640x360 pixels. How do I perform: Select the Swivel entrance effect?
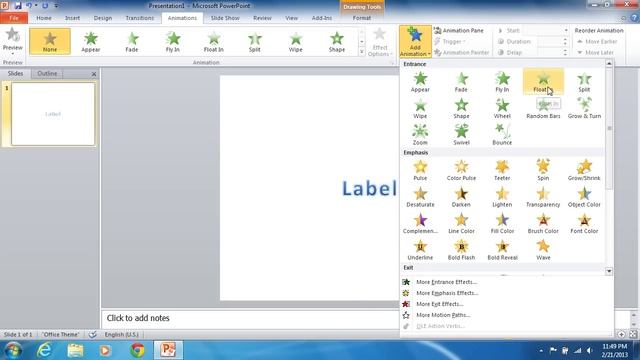(461, 135)
